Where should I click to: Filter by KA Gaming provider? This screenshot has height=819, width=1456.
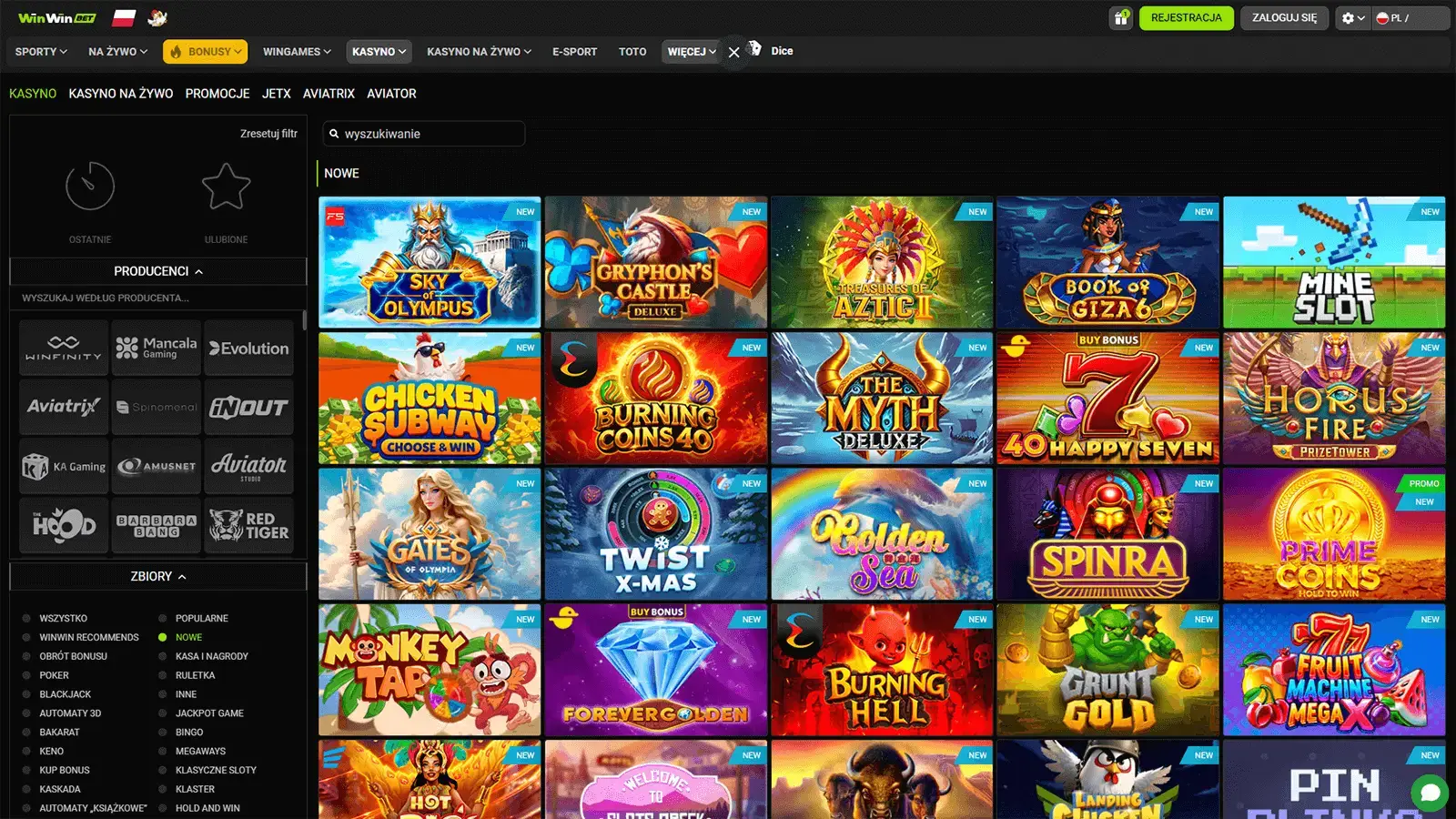tap(64, 466)
